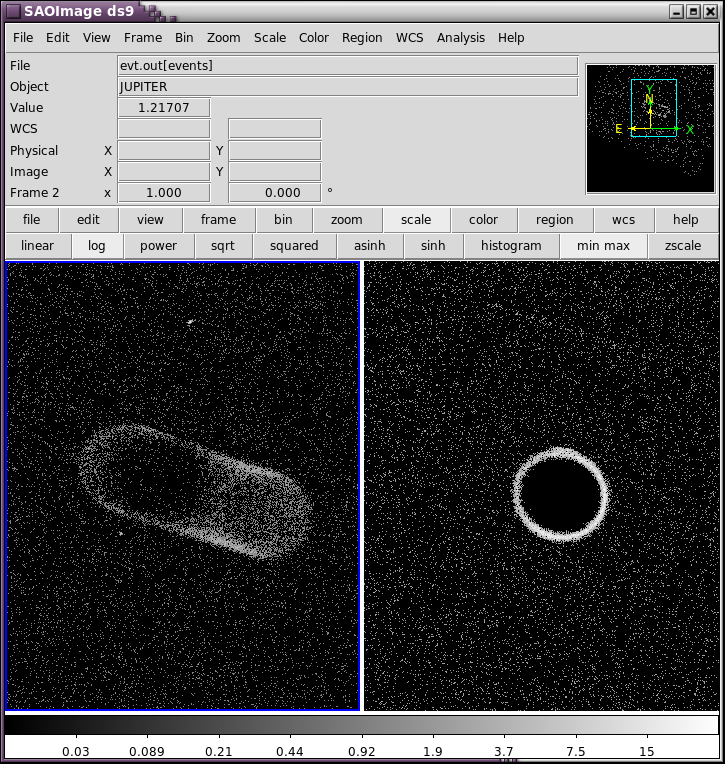Click the File field showing evt.out[events]
This screenshot has height=764, width=725.
(347, 66)
